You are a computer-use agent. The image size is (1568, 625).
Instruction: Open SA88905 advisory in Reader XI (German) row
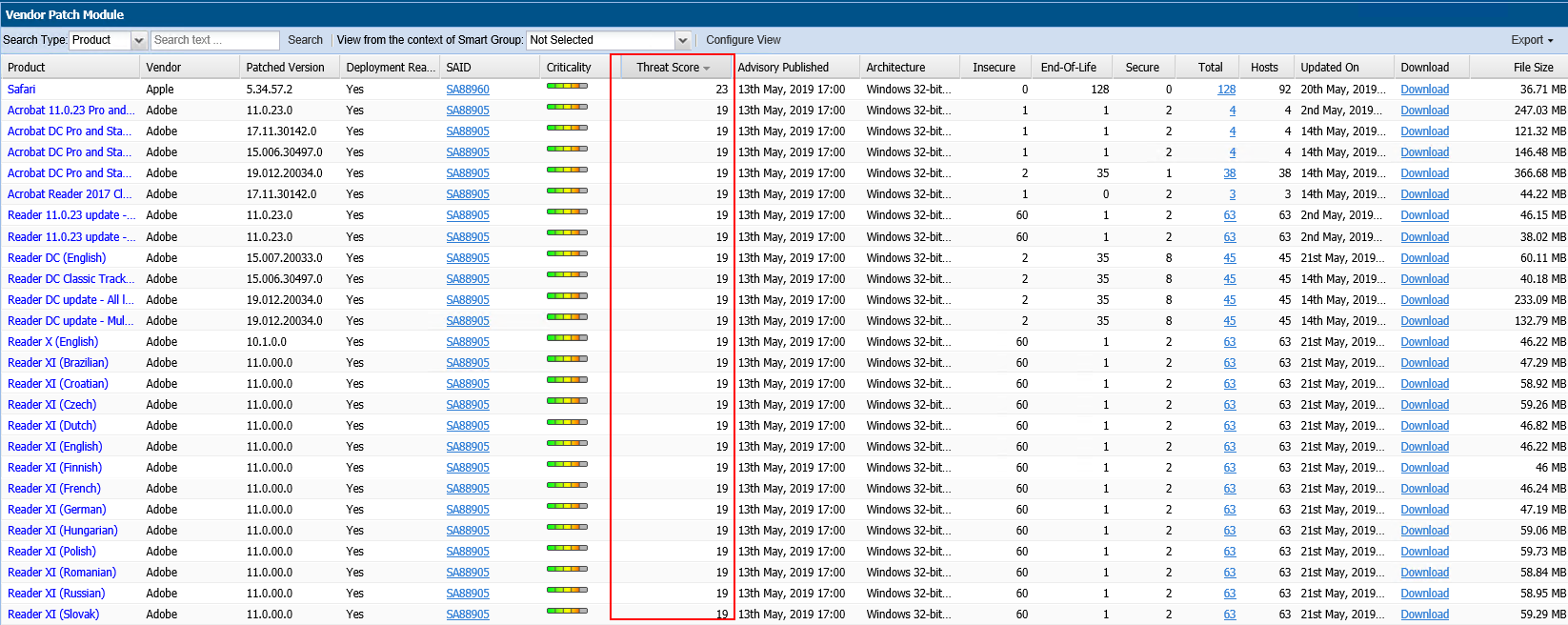click(x=468, y=510)
